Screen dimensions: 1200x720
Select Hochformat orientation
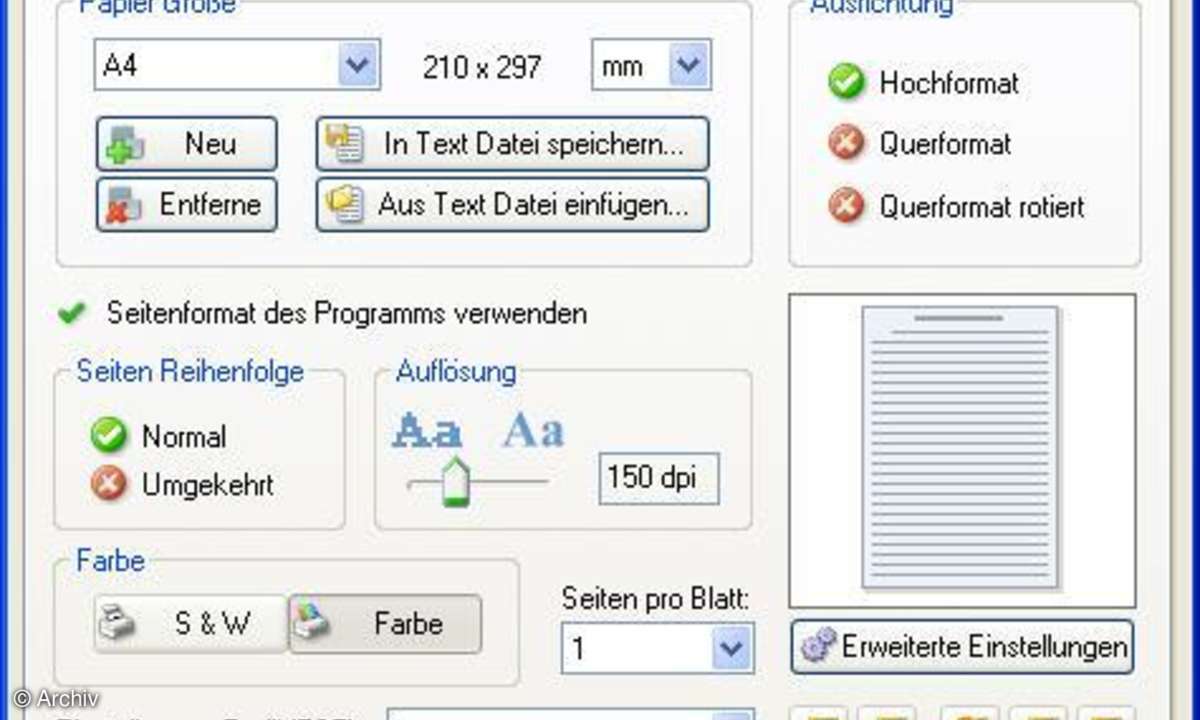923,83
